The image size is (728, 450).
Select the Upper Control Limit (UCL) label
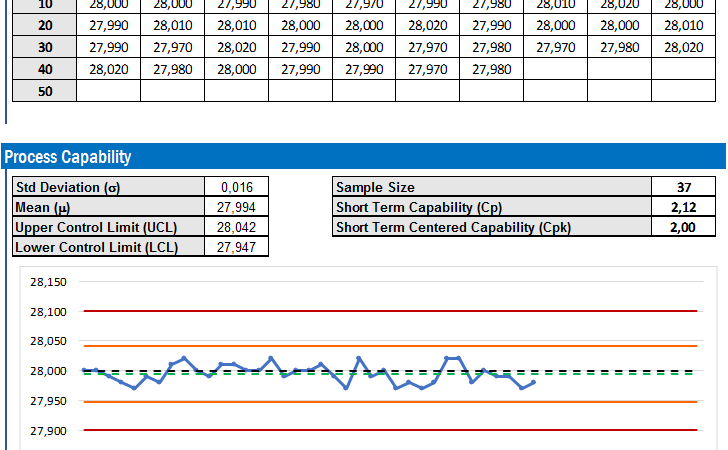coord(109,227)
